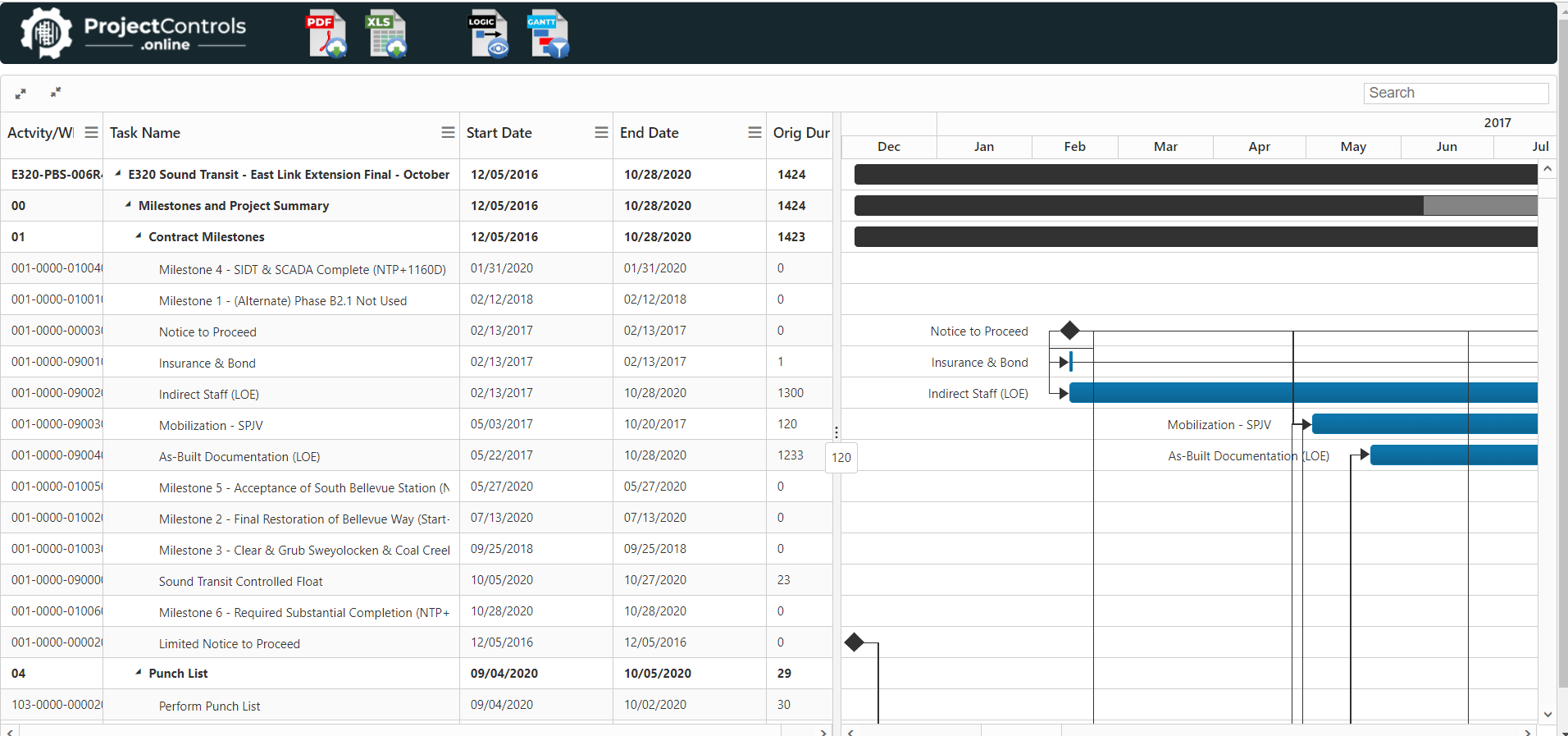Select Sound Transit Controlled Float row
Image resolution: width=1568 pixels, height=736 pixels.
[416, 580]
